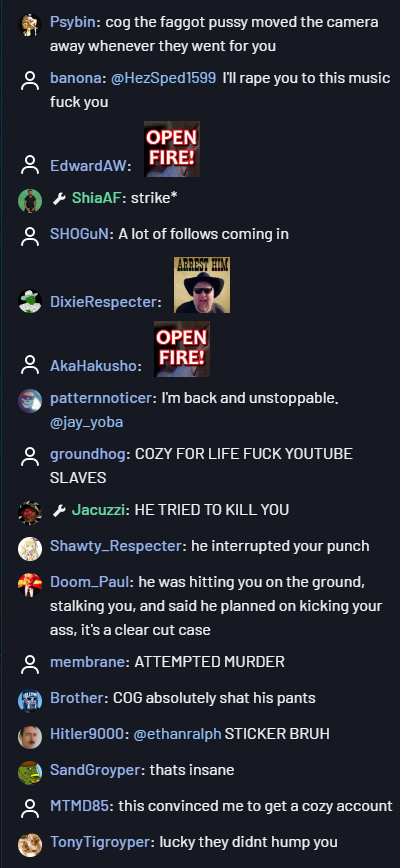This screenshot has width=400, height=868.
Task: Select the username MTMD85
Action: [x=79, y=806]
